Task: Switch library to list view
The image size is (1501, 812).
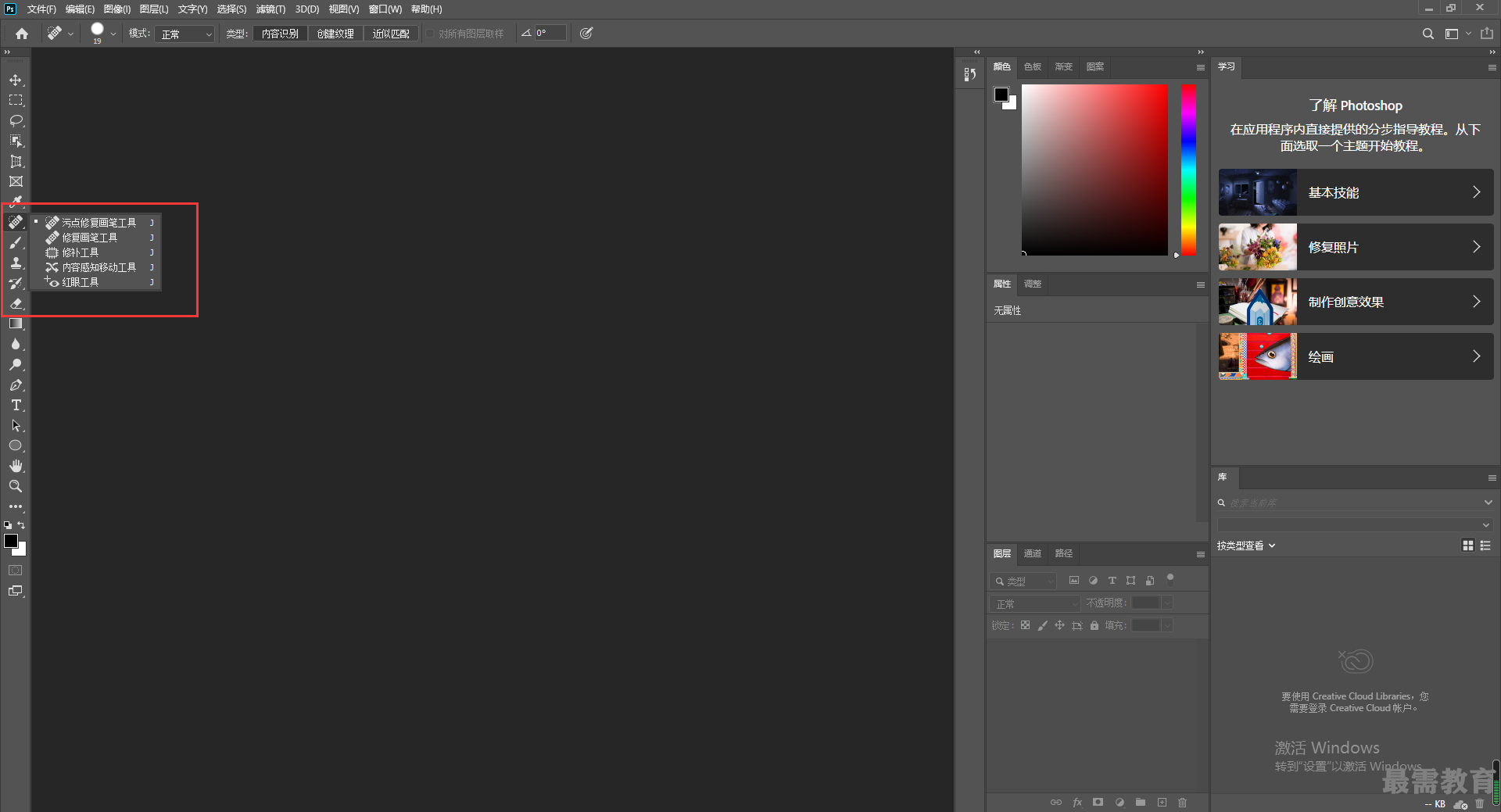Action: [1485, 546]
